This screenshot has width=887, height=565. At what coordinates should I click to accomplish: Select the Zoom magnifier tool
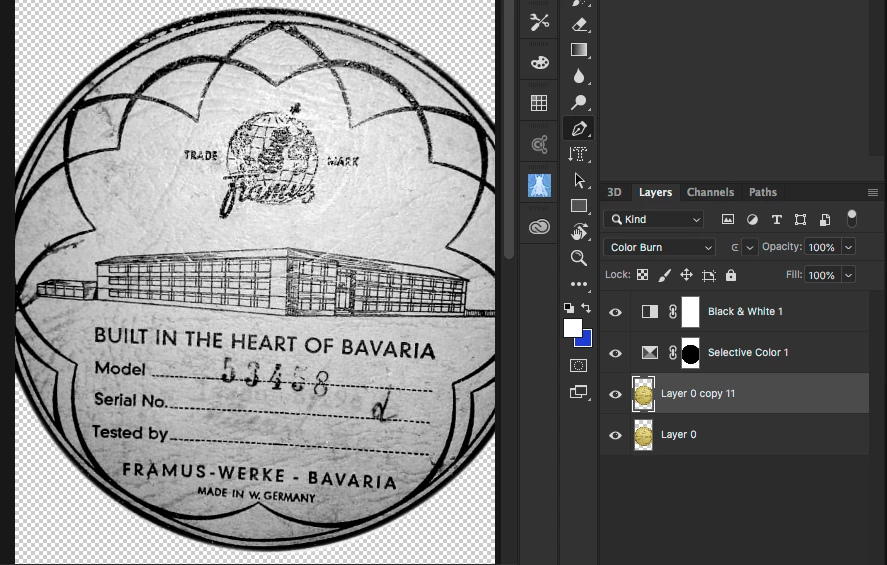click(579, 258)
